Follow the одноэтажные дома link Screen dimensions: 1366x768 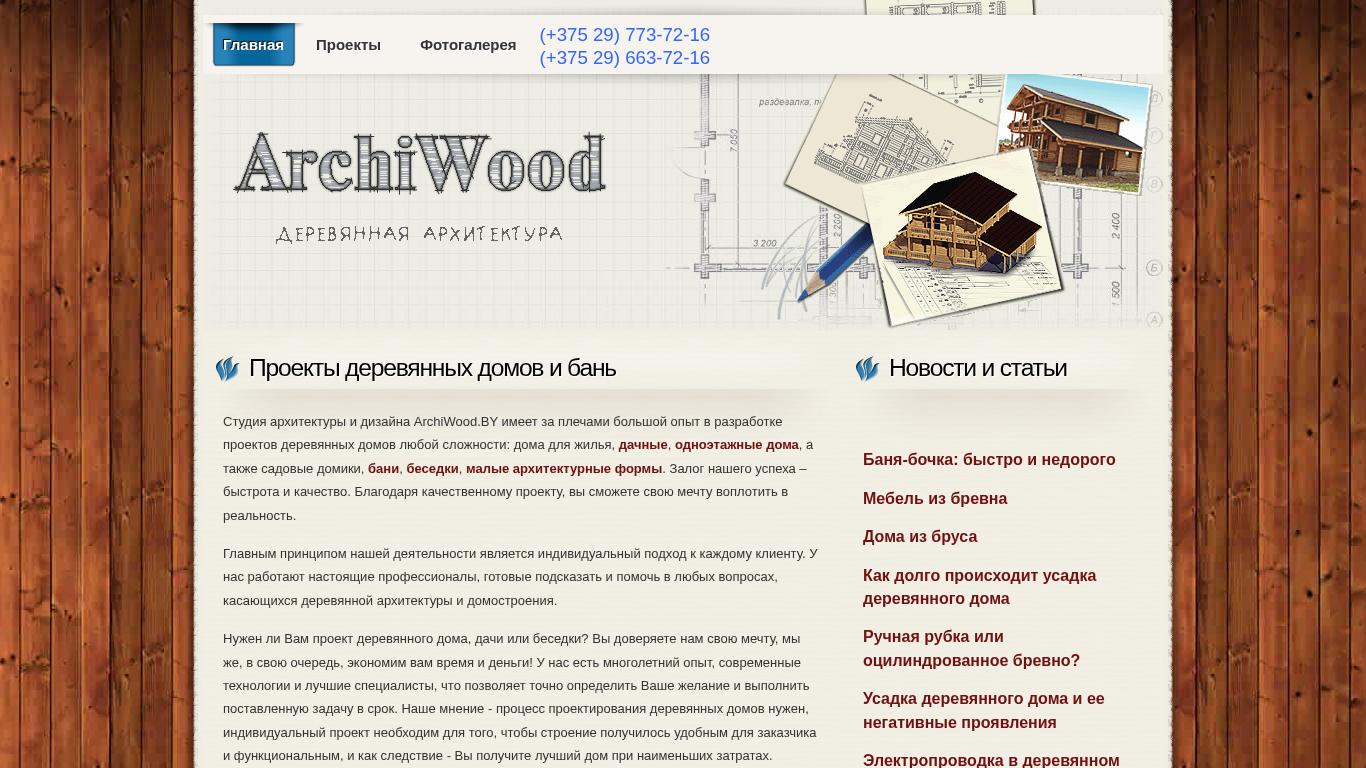(x=737, y=445)
